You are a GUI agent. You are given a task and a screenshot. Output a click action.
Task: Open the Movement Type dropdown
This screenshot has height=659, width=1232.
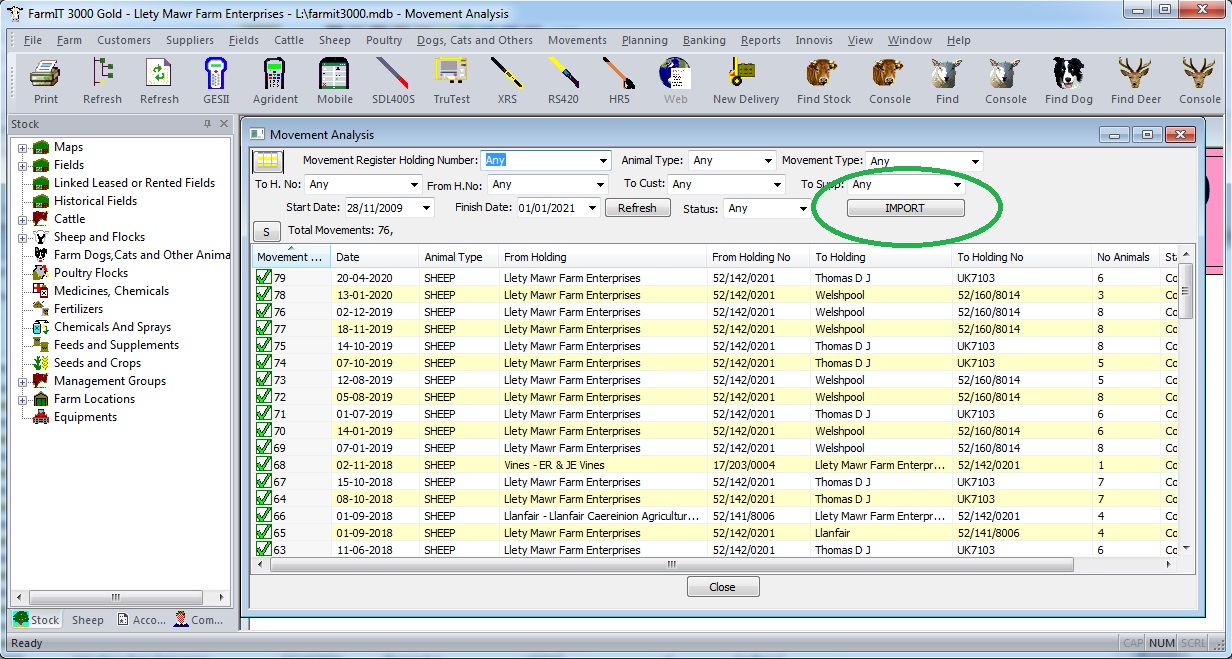(x=976, y=161)
